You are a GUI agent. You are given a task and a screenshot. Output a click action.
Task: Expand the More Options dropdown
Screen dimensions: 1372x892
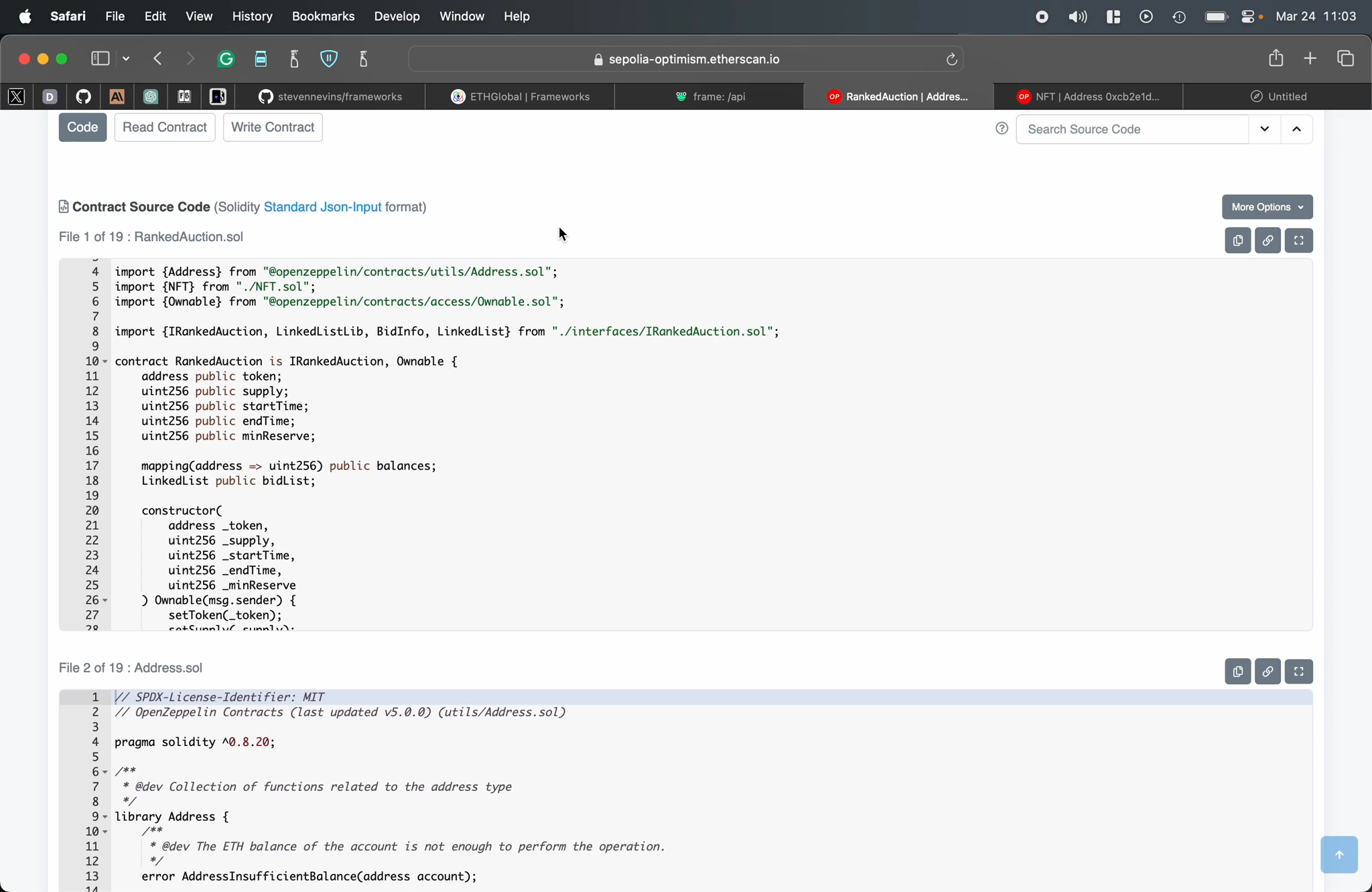click(x=1267, y=207)
